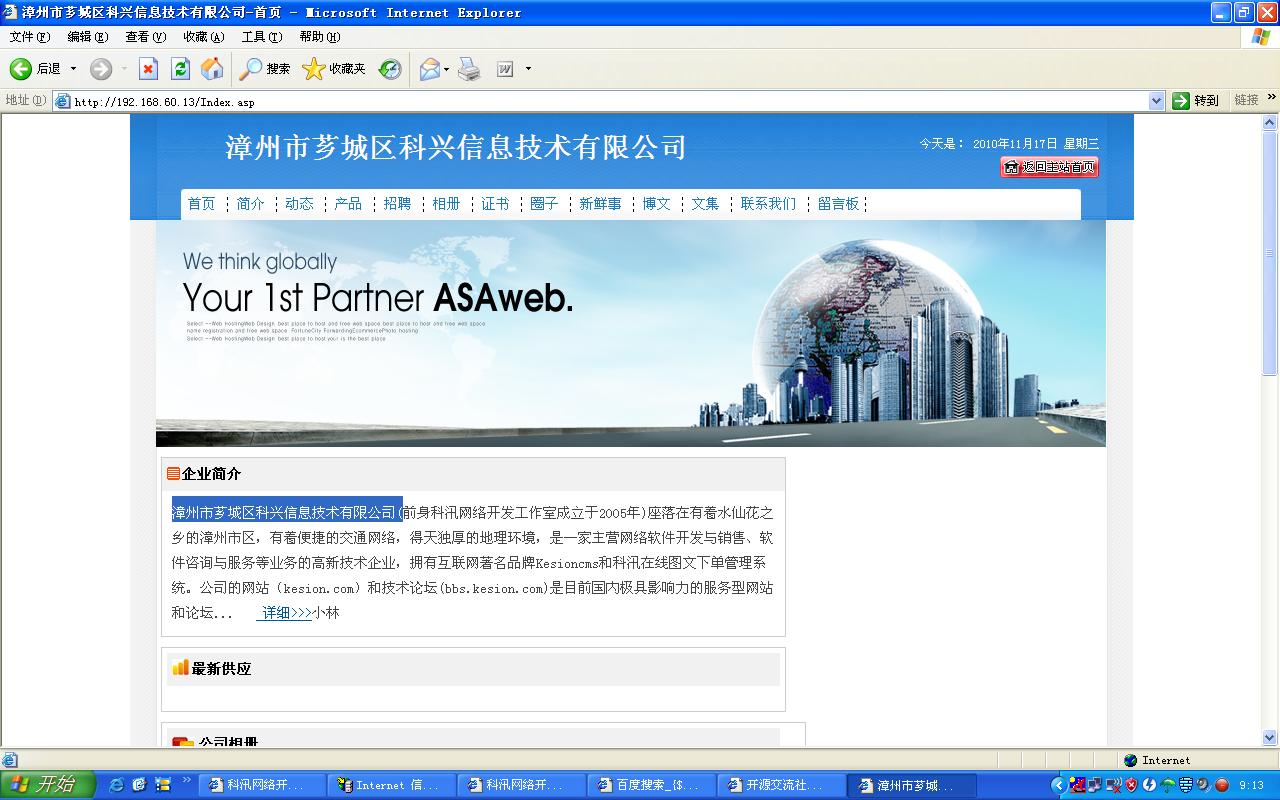Screen dimensions: 1280x800
Task: Open the 编辑(E) menu
Action: click(x=88, y=37)
